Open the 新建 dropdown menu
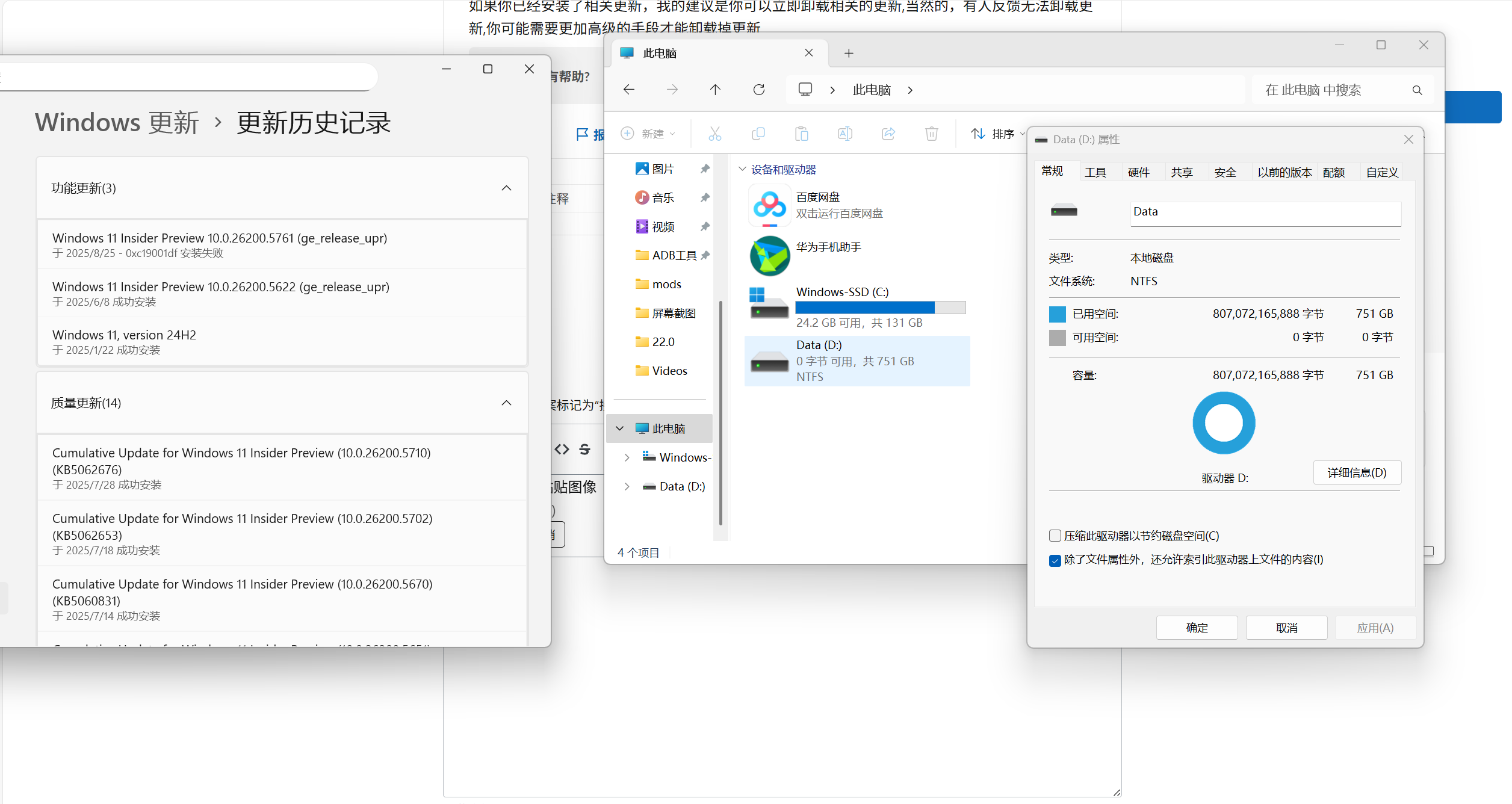The height and width of the screenshot is (804, 1512). click(x=648, y=134)
